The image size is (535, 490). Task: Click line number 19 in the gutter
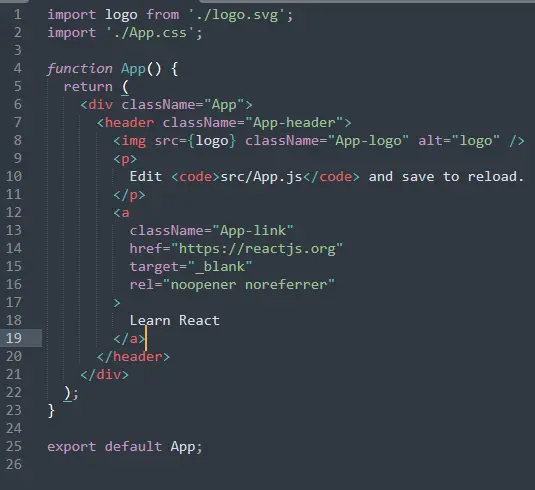pos(14,338)
